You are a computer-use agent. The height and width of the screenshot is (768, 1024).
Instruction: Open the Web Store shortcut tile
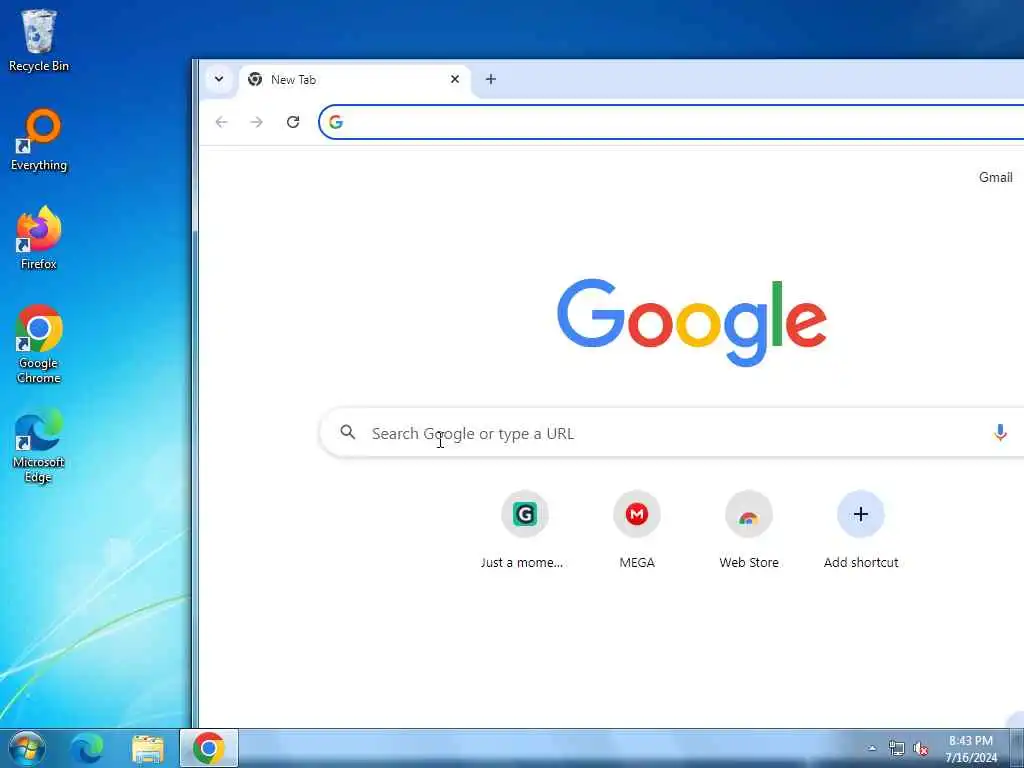click(748, 530)
